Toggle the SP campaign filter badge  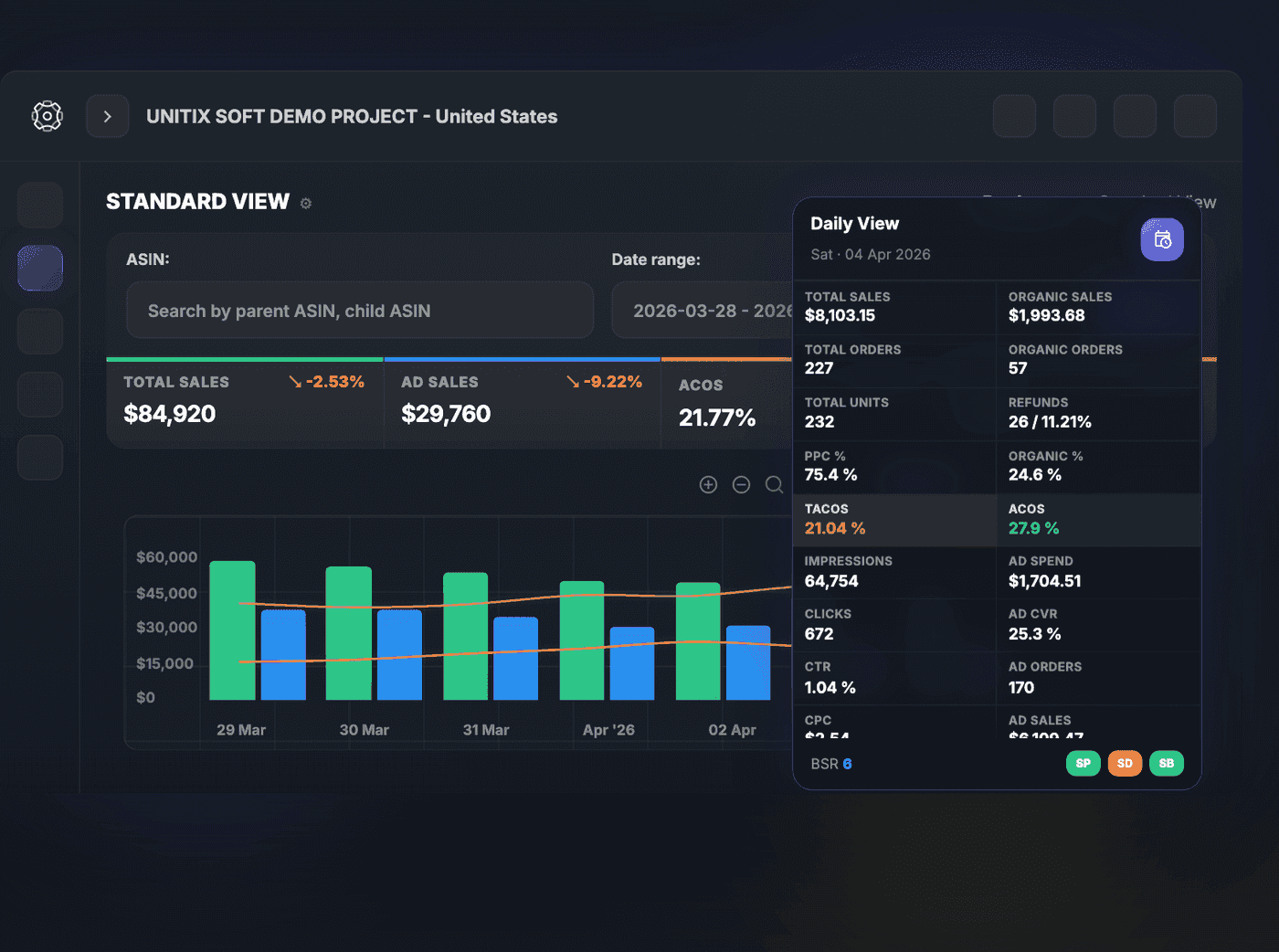click(x=1083, y=763)
